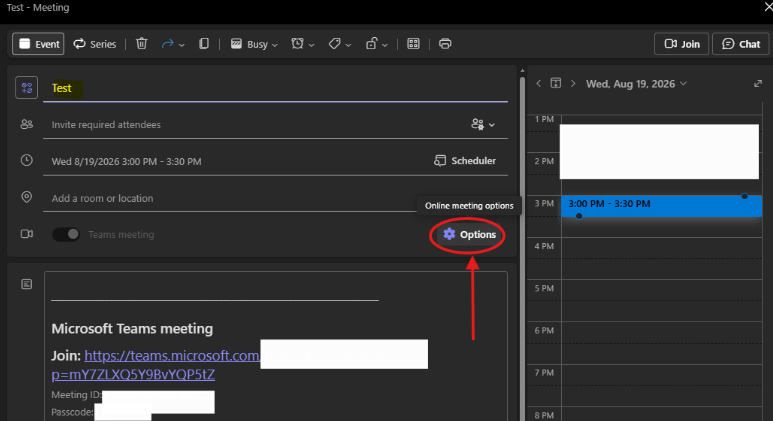
Task: Click the copy-to-calendar icon
Action: (204, 44)
